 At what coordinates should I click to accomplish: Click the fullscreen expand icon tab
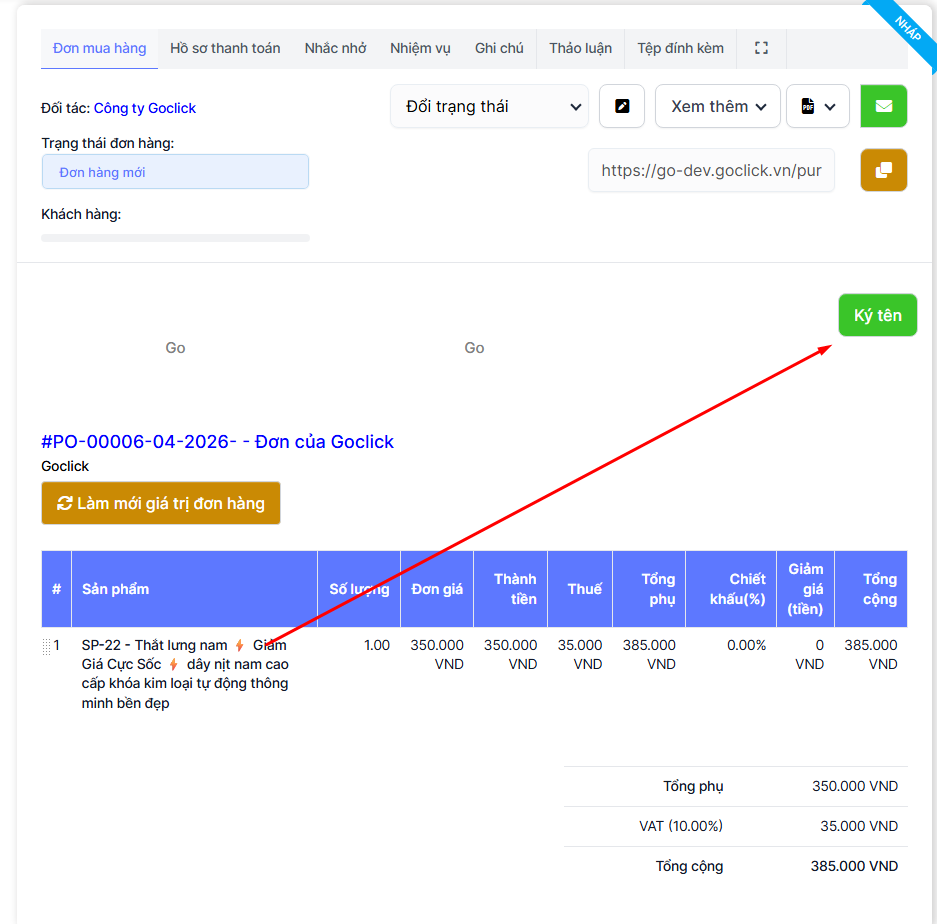tap(761, 48)
